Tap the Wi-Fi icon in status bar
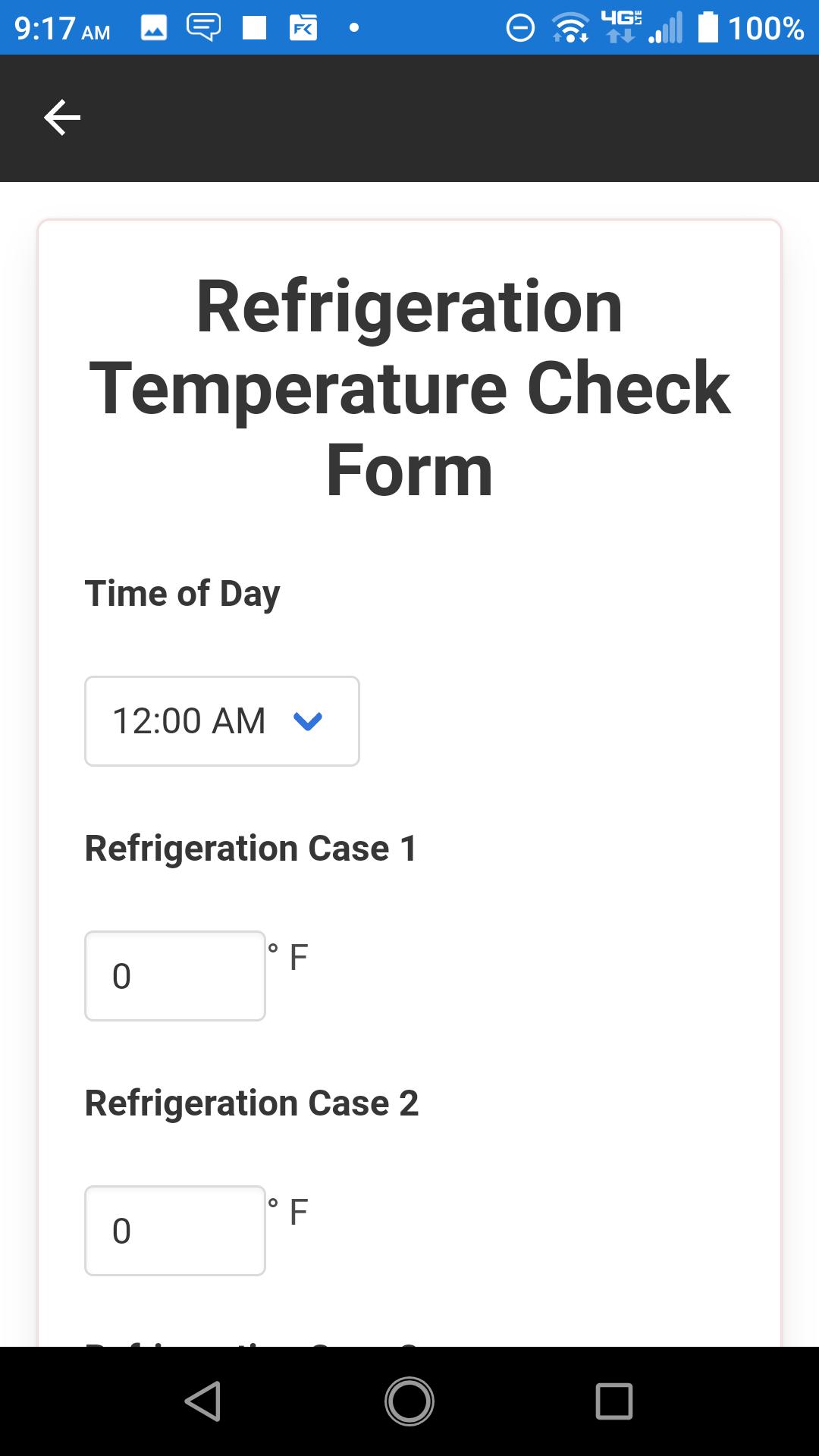The height and width of the screenshot is (1456, 819). 570,28
